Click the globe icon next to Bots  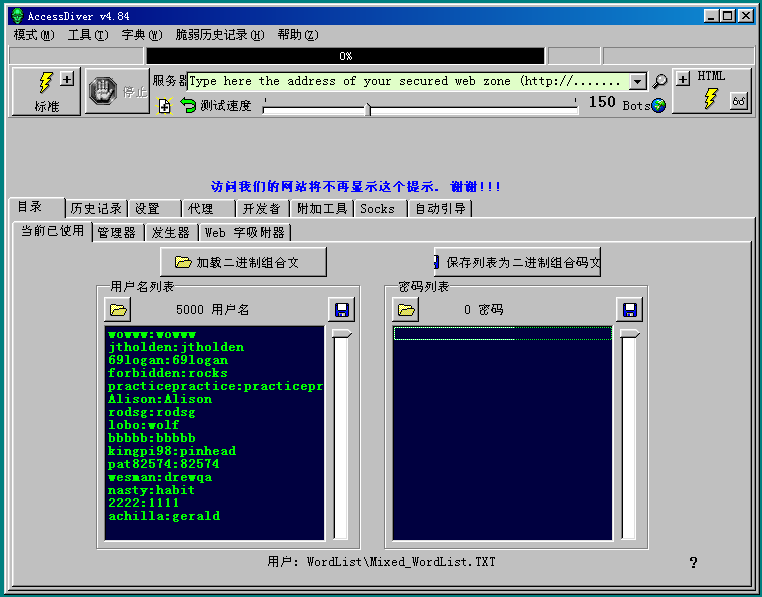[658, 105]
